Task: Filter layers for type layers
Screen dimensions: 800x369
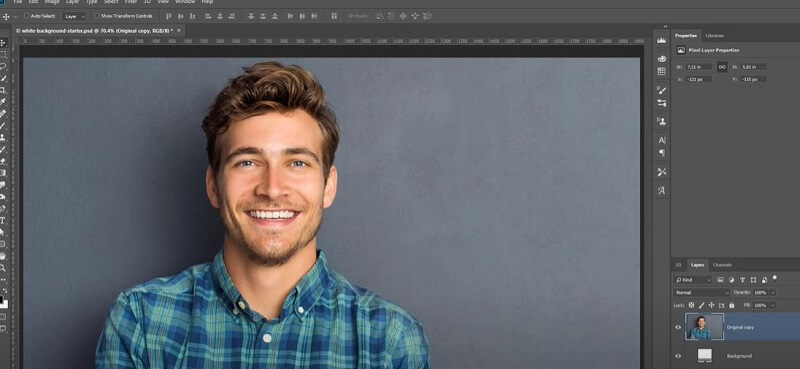Action: pos(742,280)
